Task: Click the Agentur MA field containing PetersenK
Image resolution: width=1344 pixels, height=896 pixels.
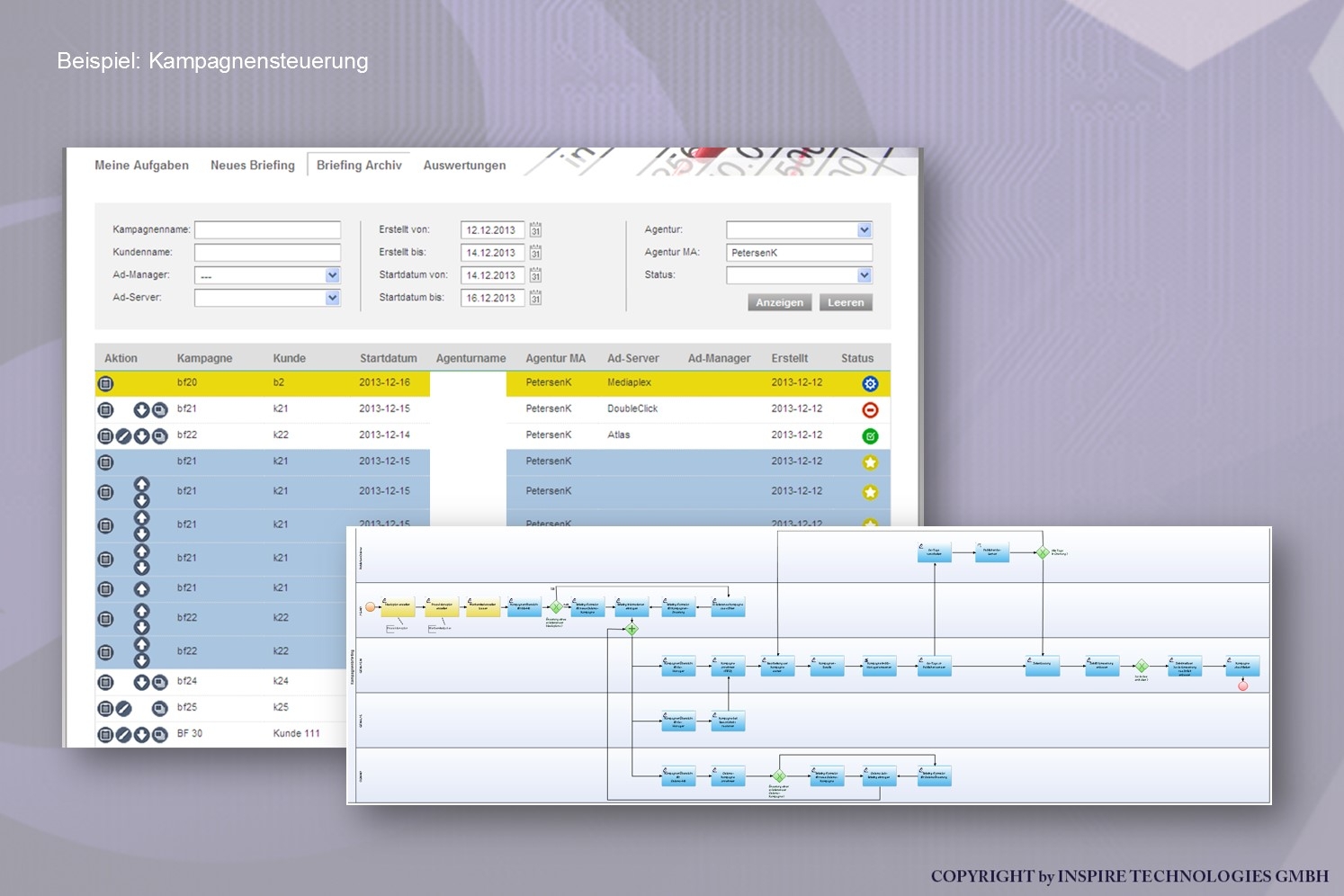Action: pyautogui.click(x=800, y=253)
